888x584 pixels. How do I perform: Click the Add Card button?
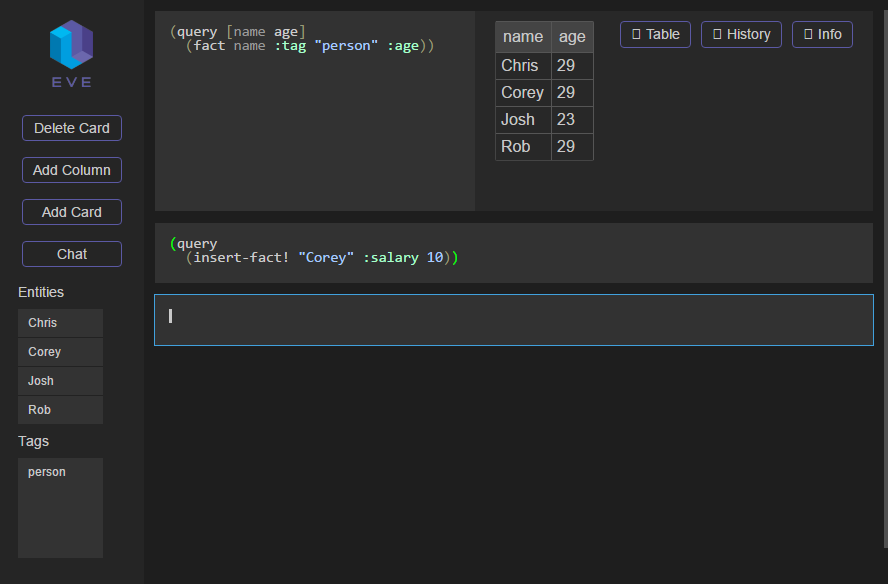pos(71,212)
